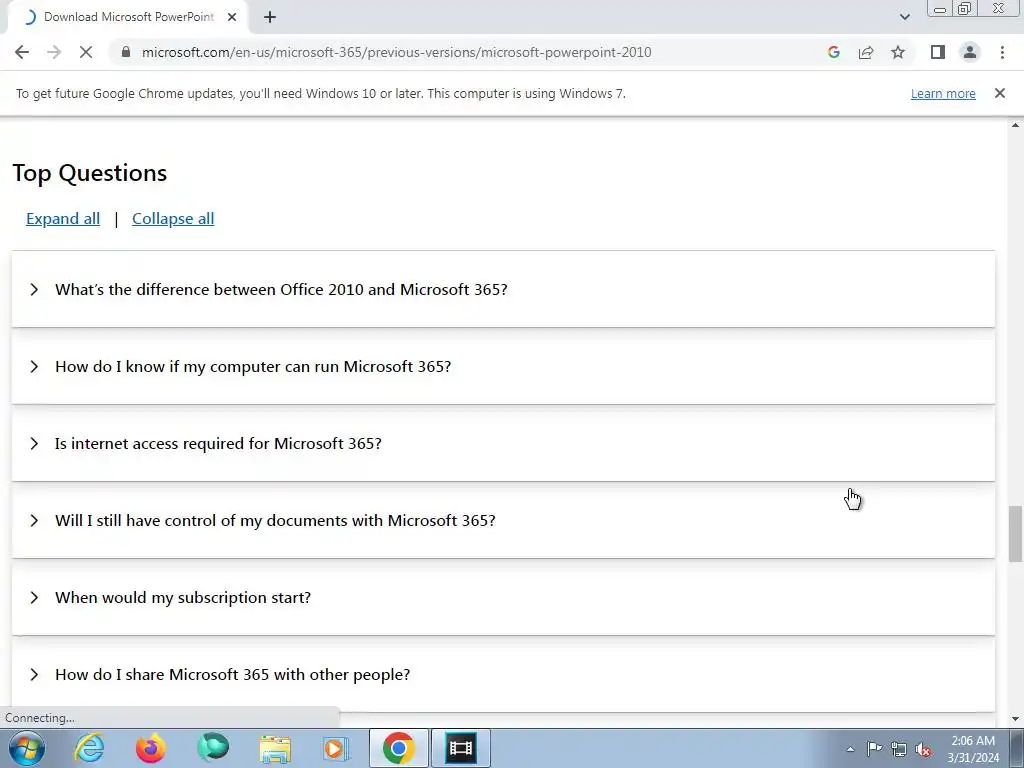Bookmark this page with the star icon
Viewport: 1024px width, 768px height.
click(x=898, y=52)
